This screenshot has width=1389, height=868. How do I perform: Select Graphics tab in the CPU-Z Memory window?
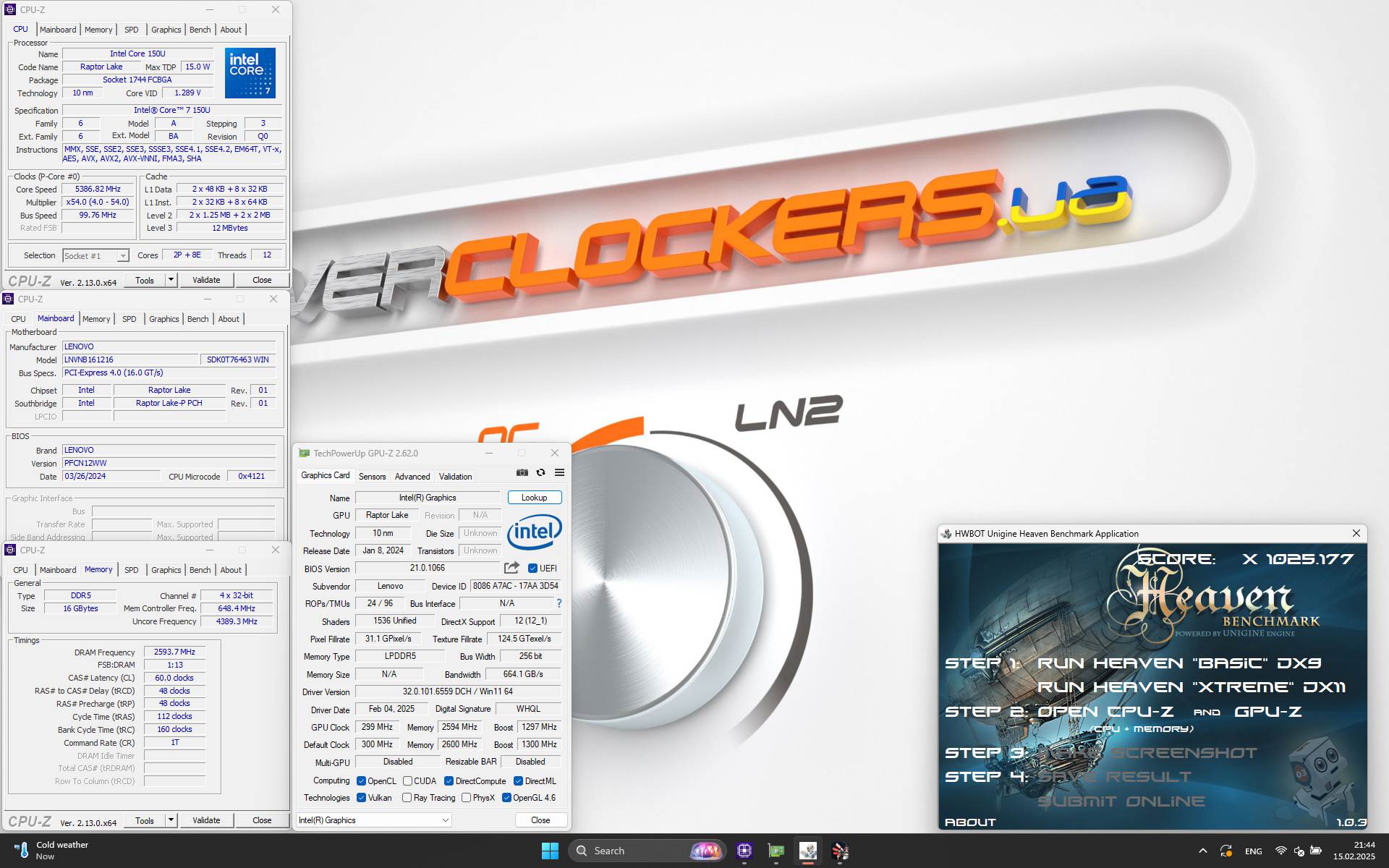(x=166, y=570)
